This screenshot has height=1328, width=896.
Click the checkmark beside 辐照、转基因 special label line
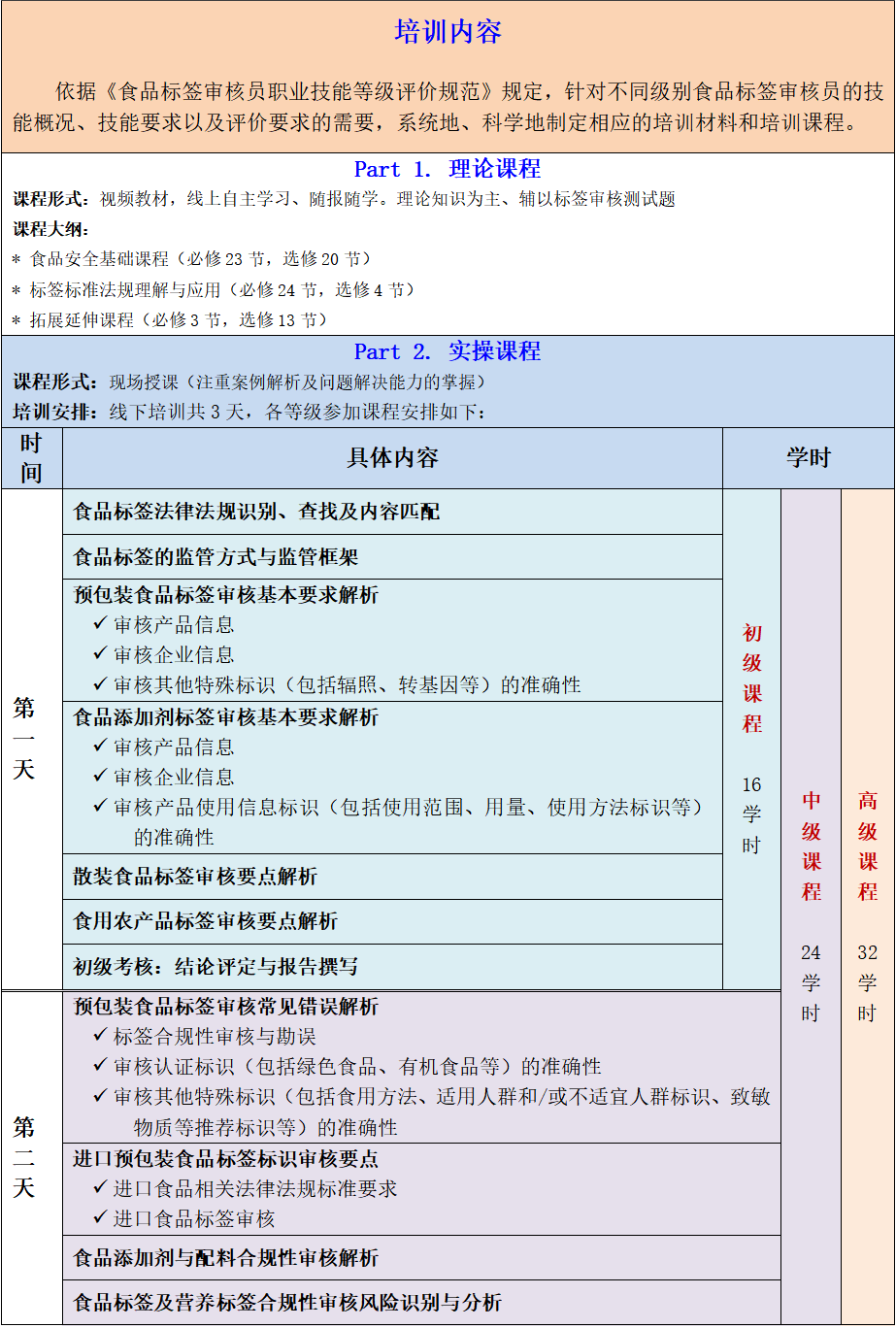click(x=100, y=683)
